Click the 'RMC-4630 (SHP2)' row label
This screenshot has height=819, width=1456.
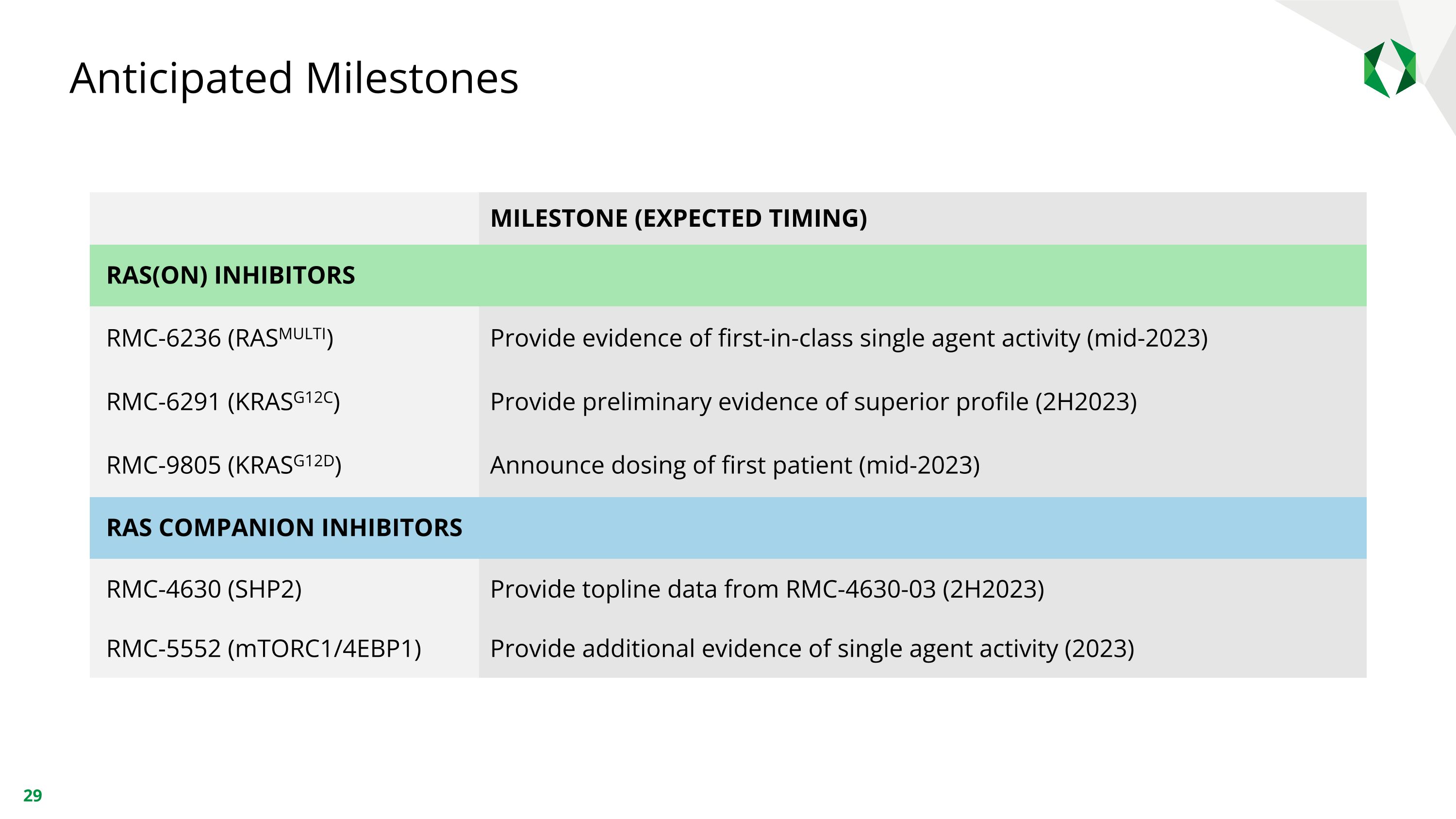pyautogui.click(x=204, y=589)
